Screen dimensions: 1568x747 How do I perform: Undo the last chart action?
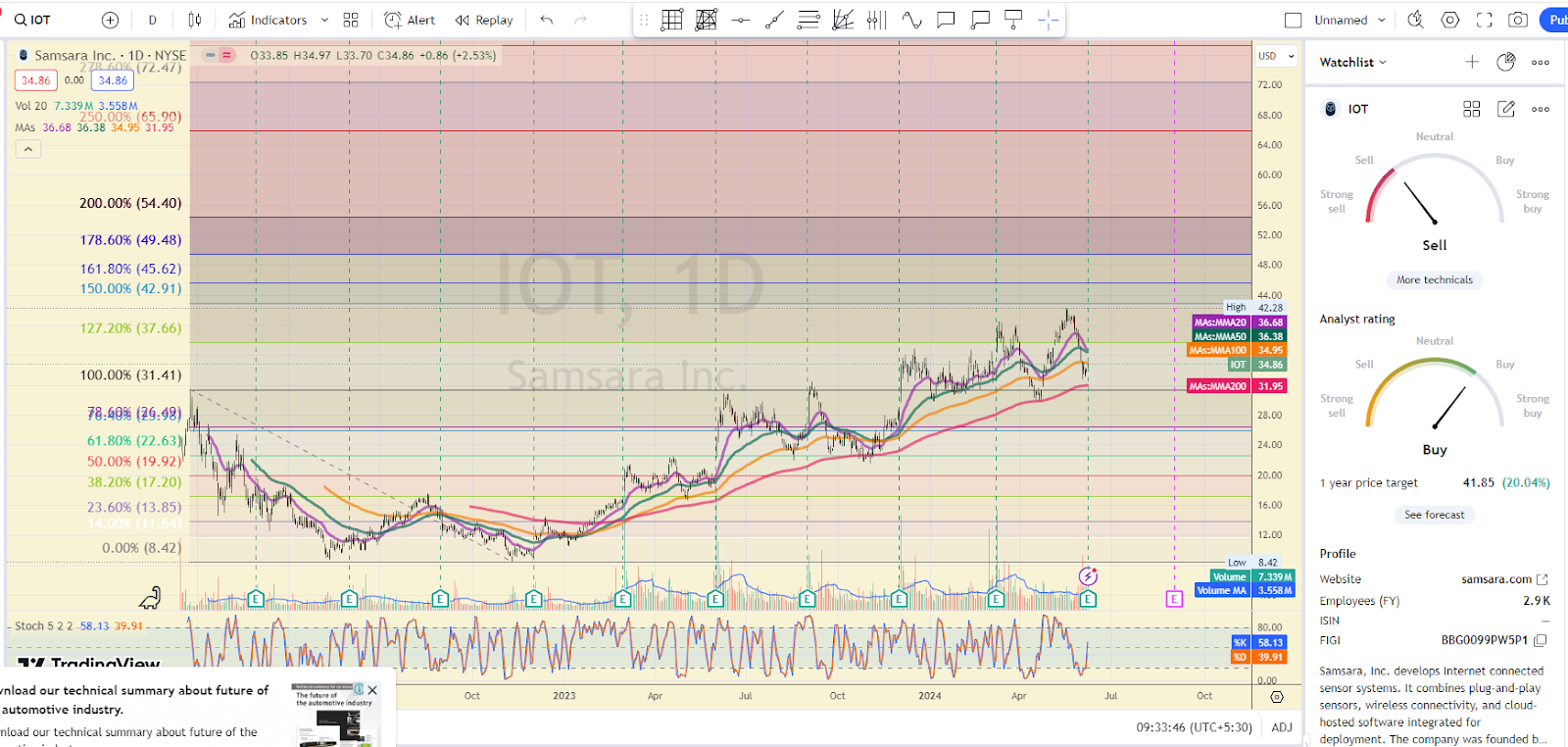(547, 20)
